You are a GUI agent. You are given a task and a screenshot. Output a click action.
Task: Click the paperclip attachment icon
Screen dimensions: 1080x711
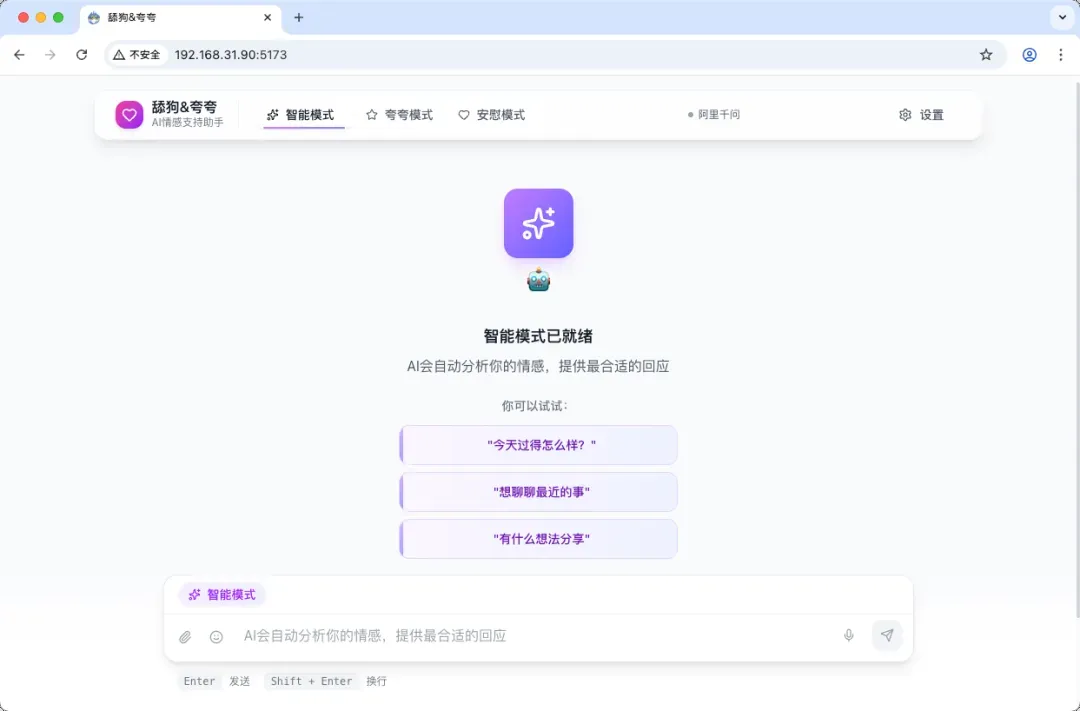[185, 637]
